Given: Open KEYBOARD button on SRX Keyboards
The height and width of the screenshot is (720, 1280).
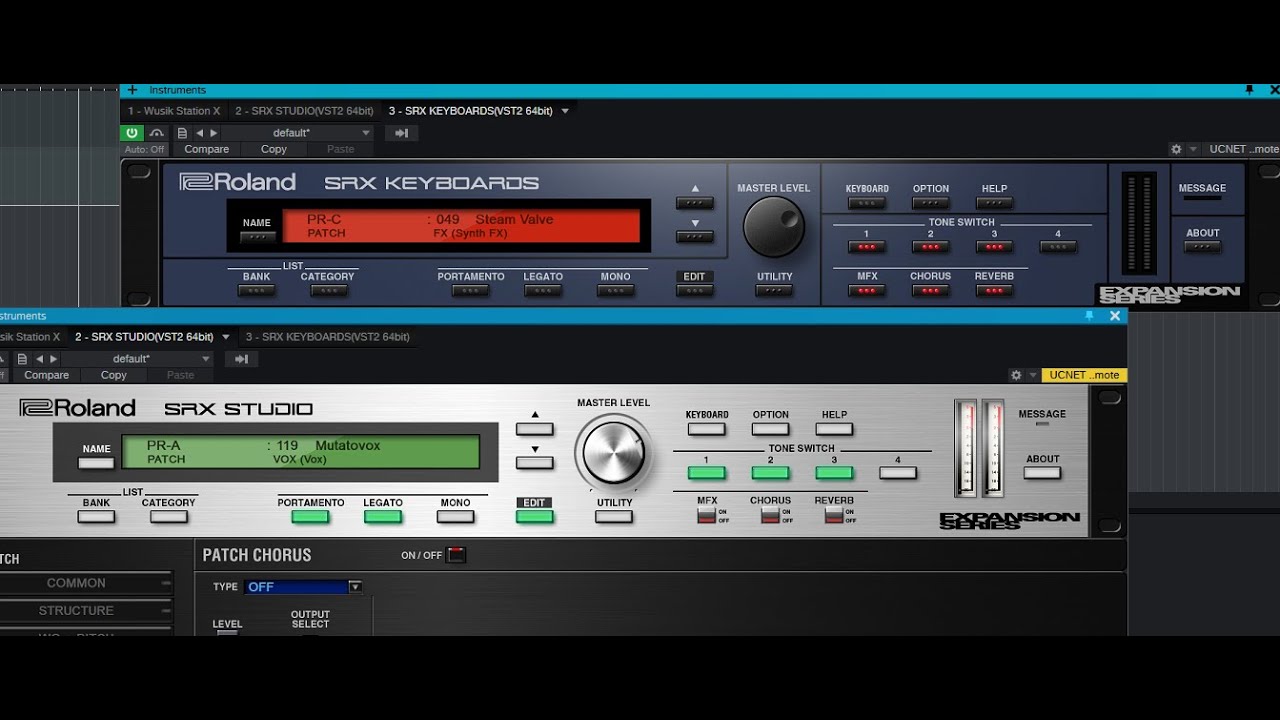Looking at the screenshot, I should (x=867, y=203).
